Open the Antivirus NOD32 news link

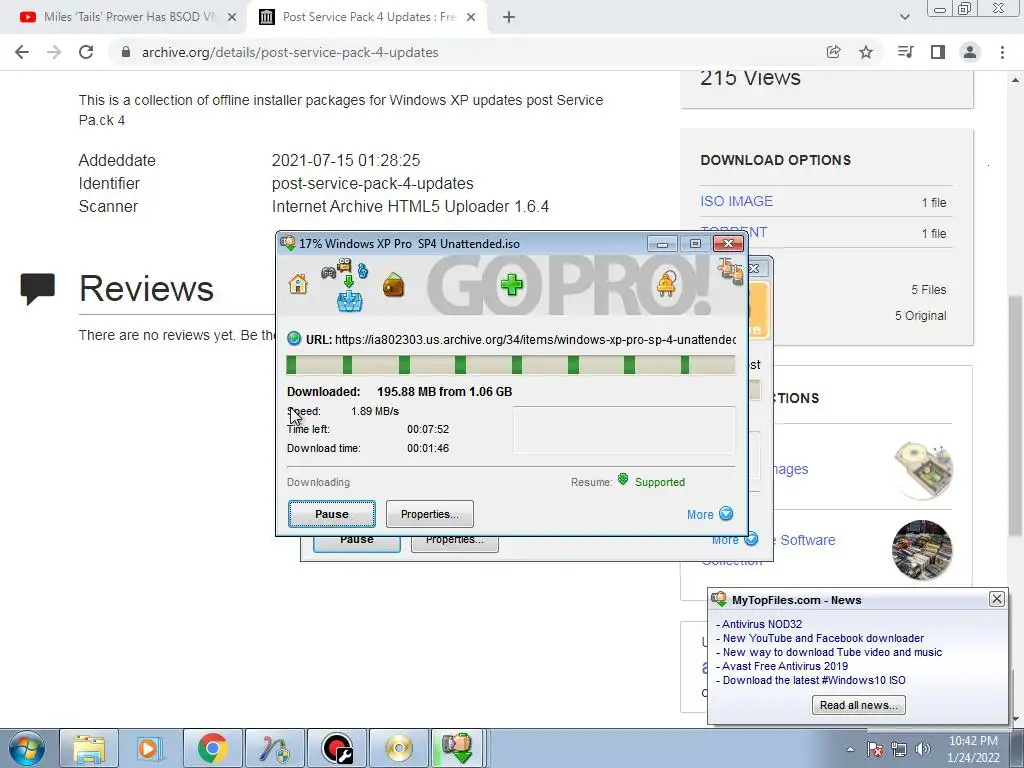point(761,624)
